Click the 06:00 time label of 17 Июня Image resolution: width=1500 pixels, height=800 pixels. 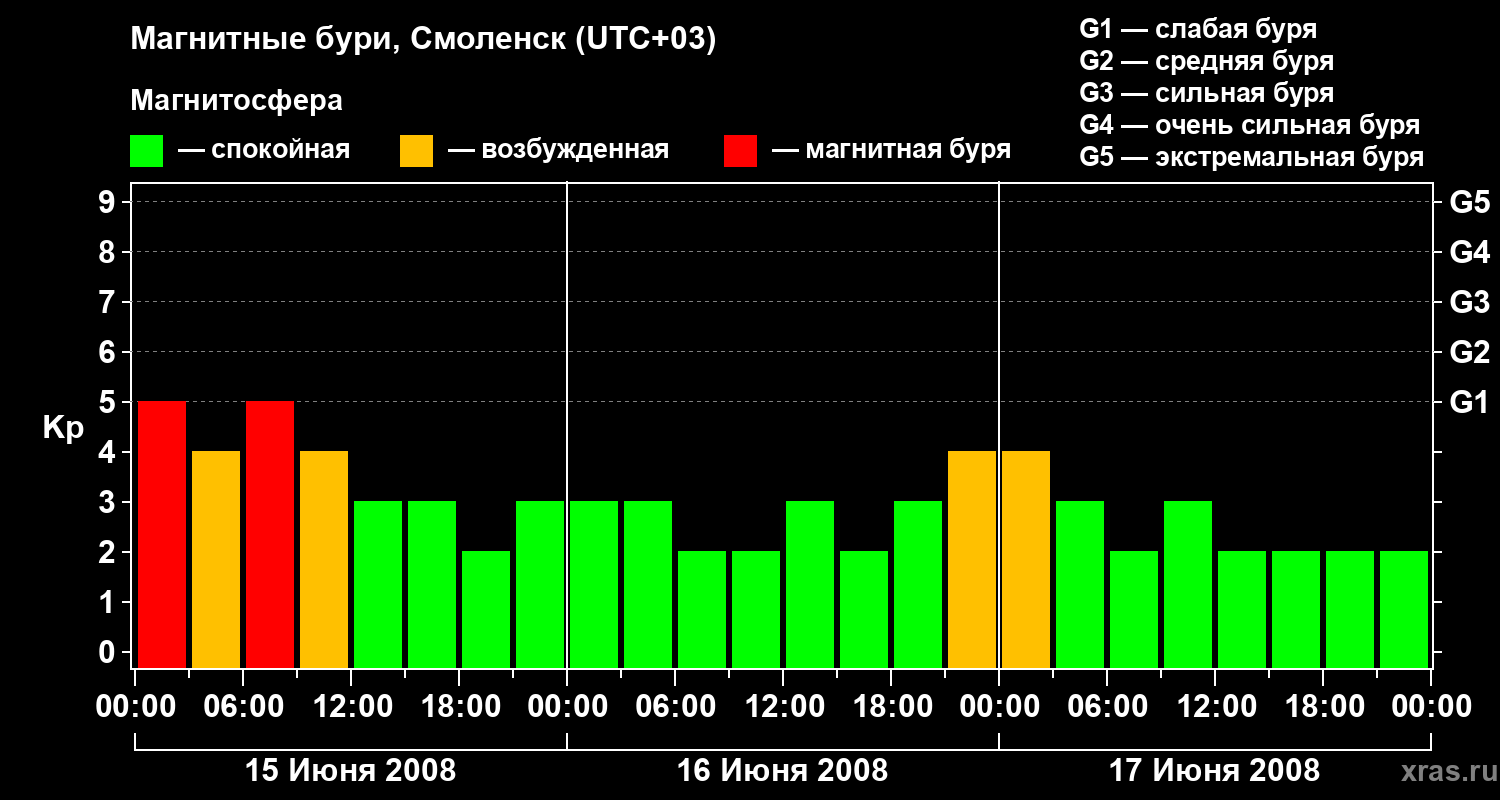1107,707
